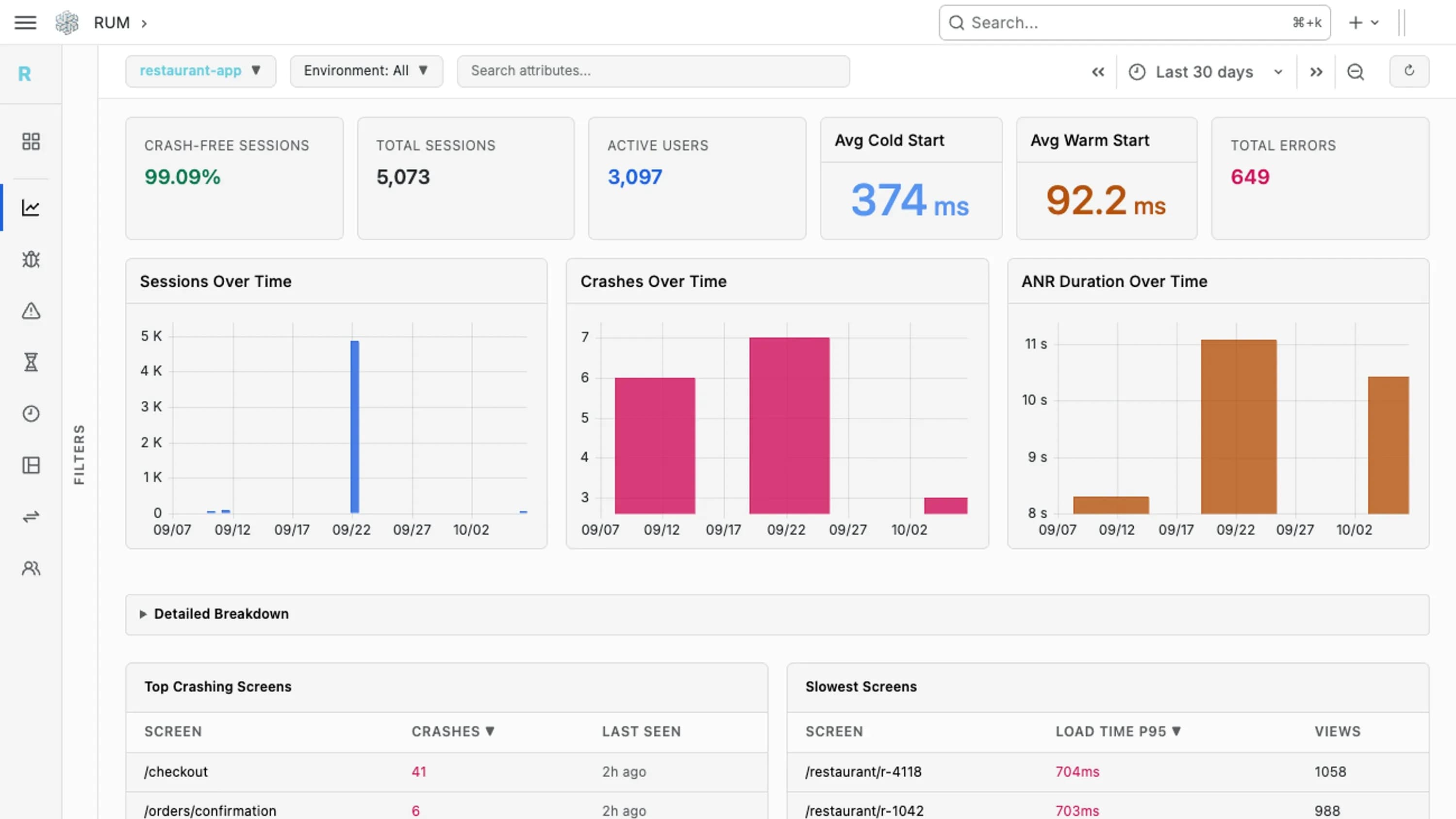Open the warning triangle errors sidebar icon

click(31, 311)
